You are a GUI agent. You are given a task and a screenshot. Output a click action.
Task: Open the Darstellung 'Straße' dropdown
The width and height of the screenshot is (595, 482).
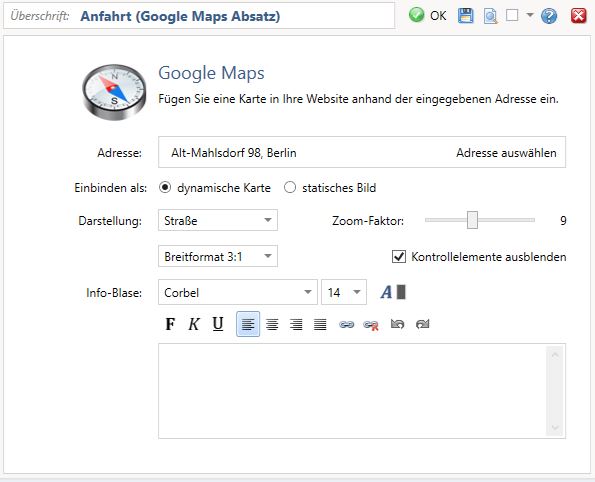coord(218,220)
